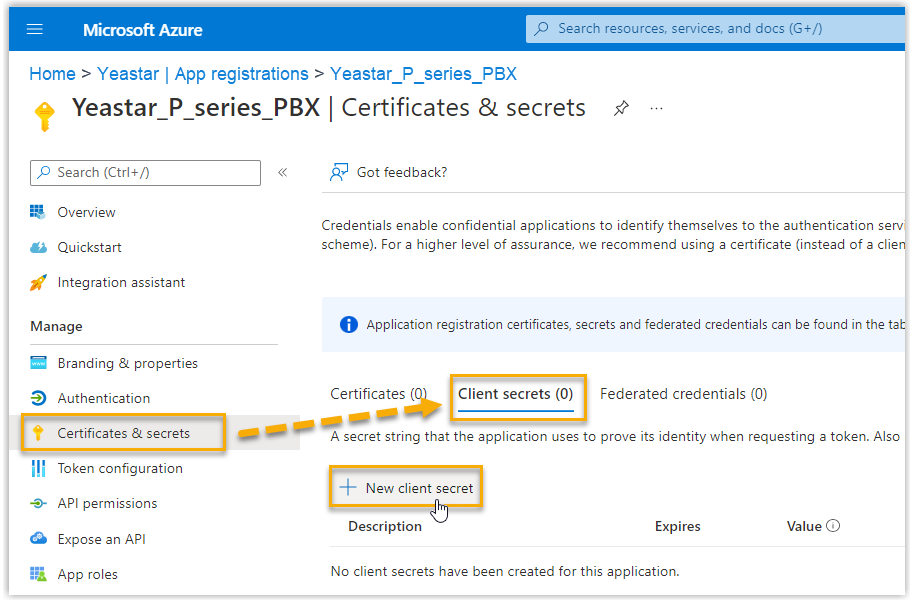The width and height of the screenshot is (911, 601).
Task: Open Integration assistant rocket icon
Action: [x=39, y=283]
